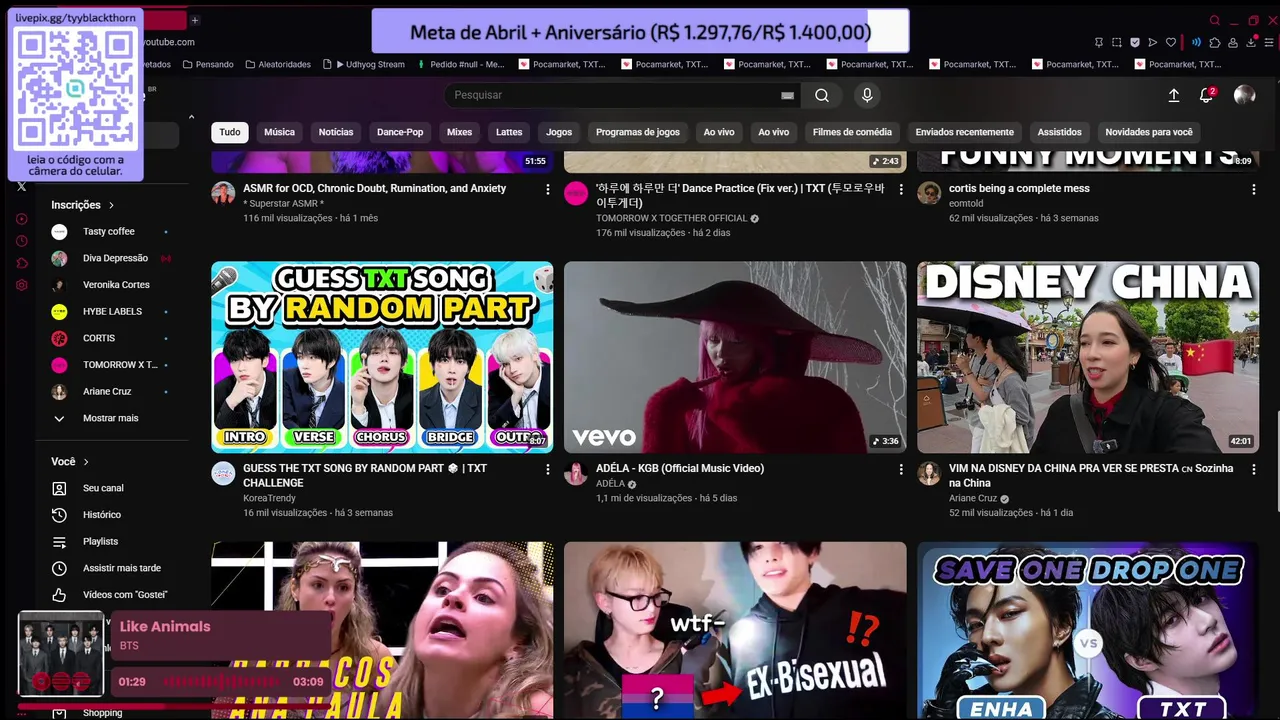The image size is (1280, 720).
Task: Click the YouTube search magnifier button
Action: coord(822,95)
